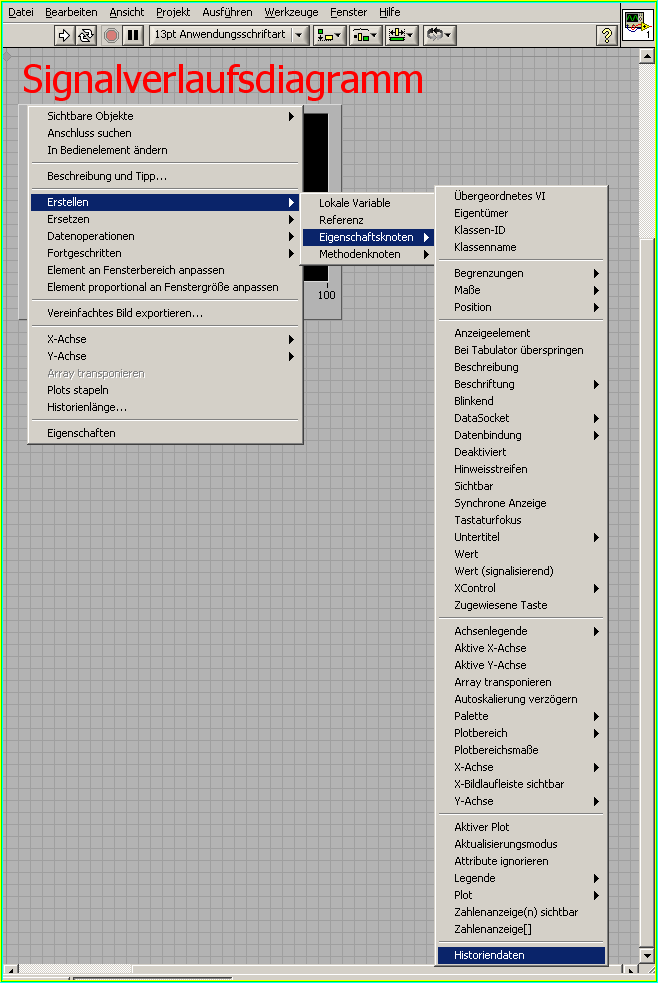Select the Sichtbar property
Viewport: 658px width, 983px height.
[x=521, y=486]
